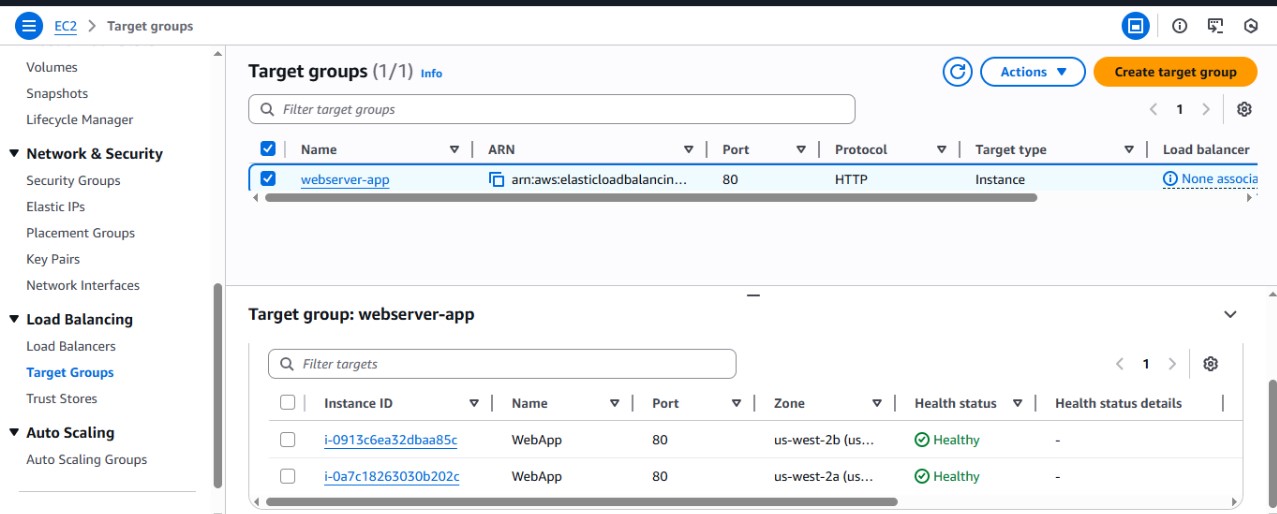The width and height of the screenshot is (1277, 514).
Task: Open Network Interfaces in the sidebar
Action: (x=83, y=285)
